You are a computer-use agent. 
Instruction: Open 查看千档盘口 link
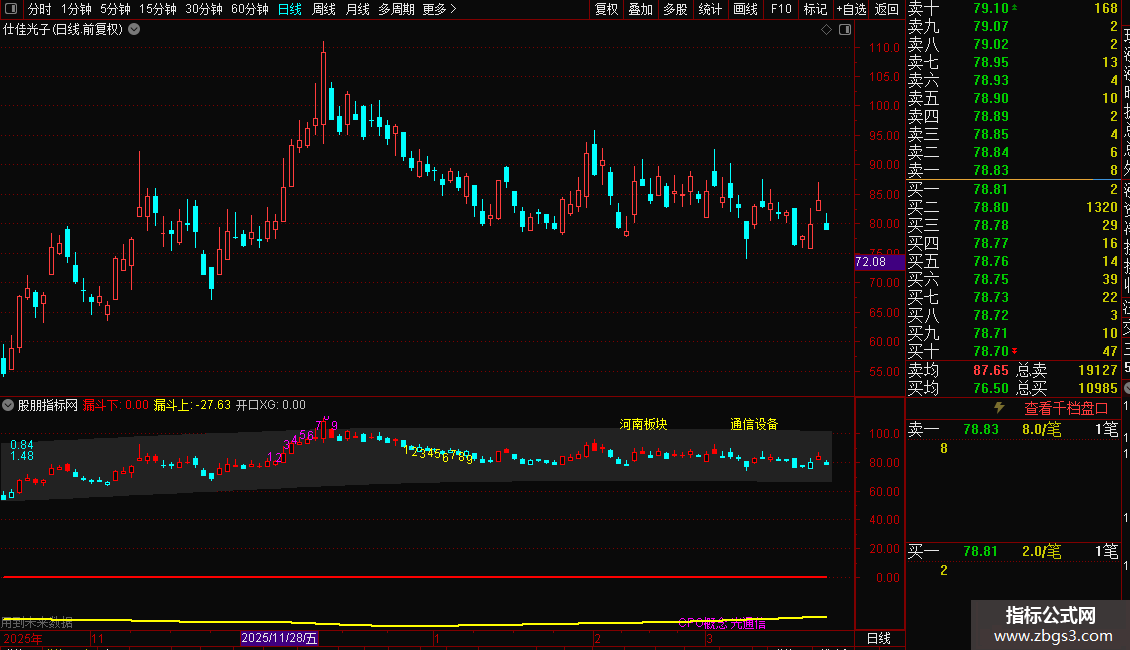tap(1066, 408)
